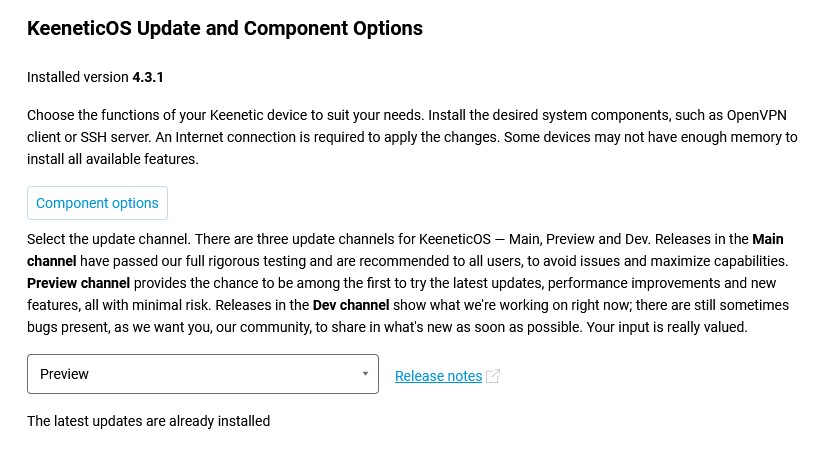This screenshot has width=829, height=455.
Task: Select the 4.3.1 version number
Action: click(148, 77)
